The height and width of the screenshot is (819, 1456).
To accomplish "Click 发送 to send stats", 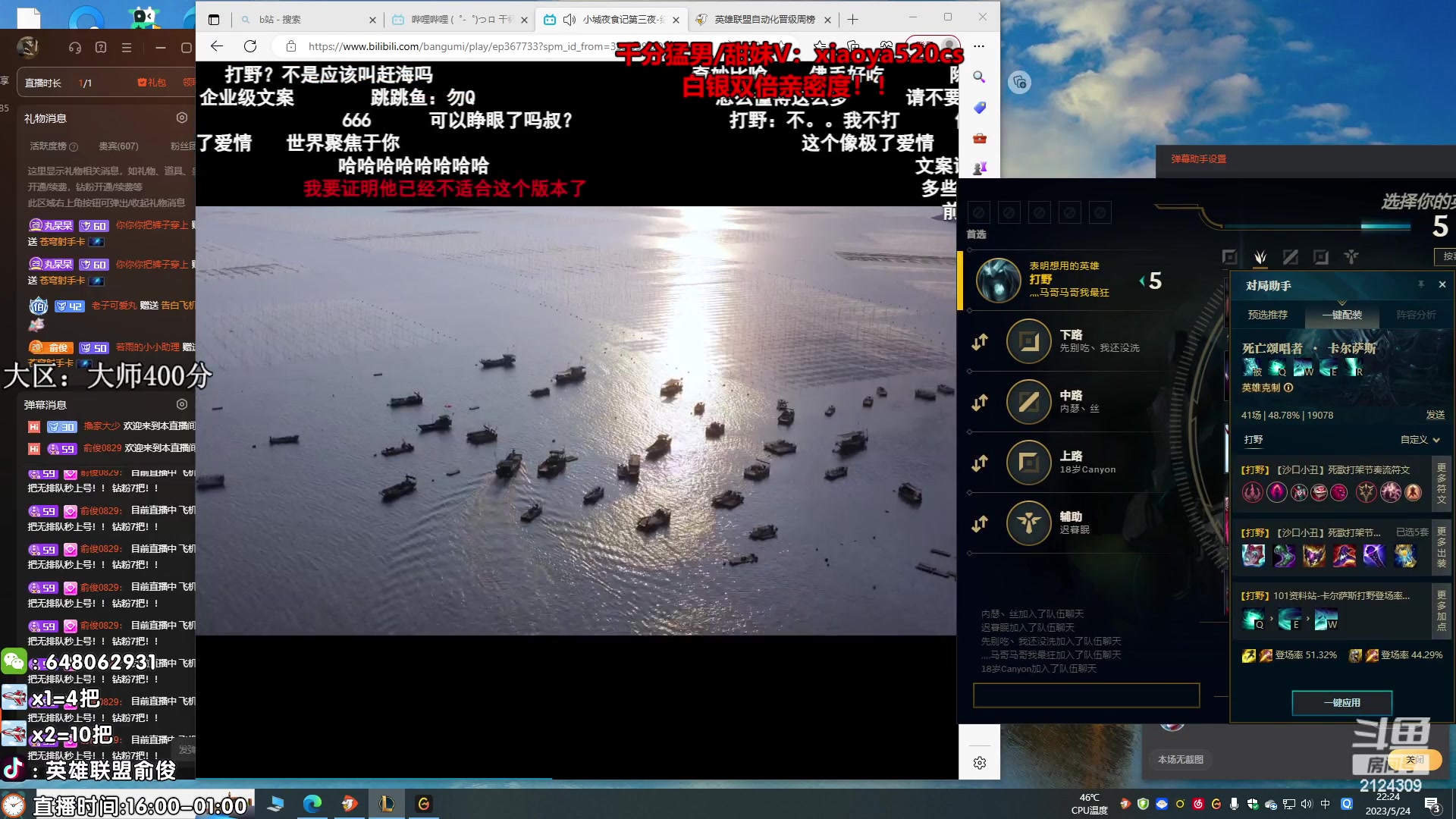I will click(1435, 415).
